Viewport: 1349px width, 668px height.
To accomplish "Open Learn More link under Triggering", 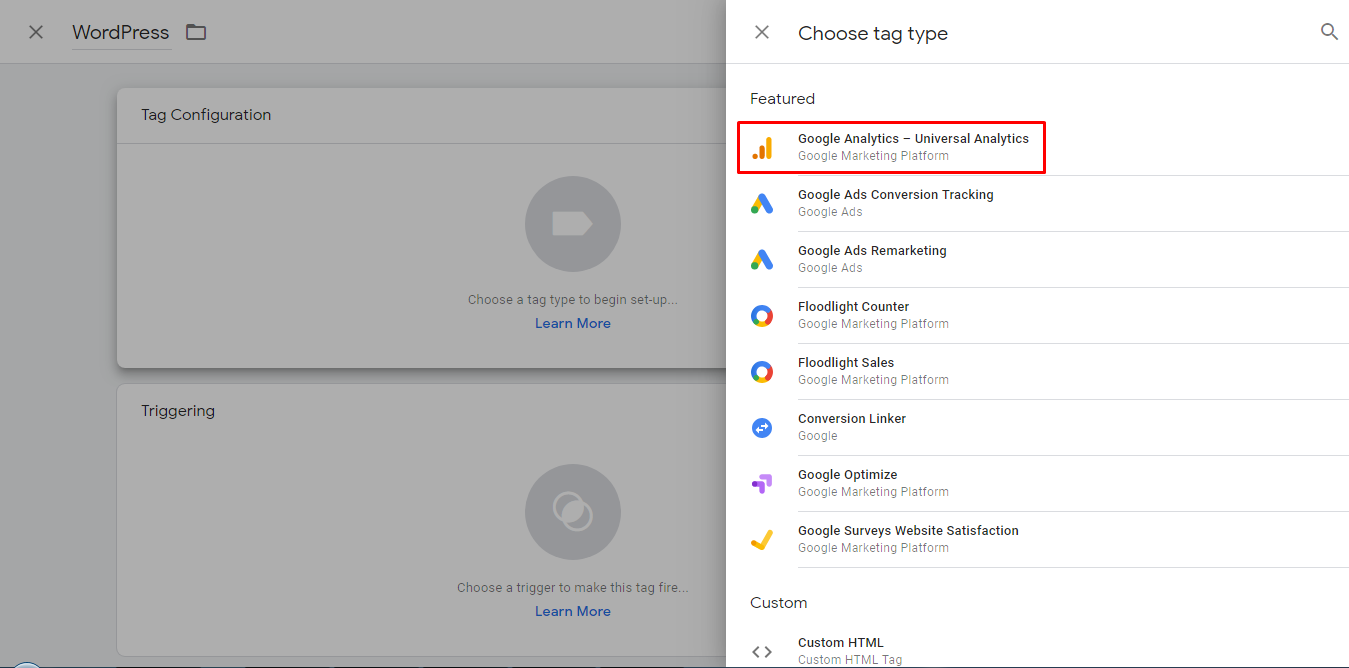I will (573, 611).
